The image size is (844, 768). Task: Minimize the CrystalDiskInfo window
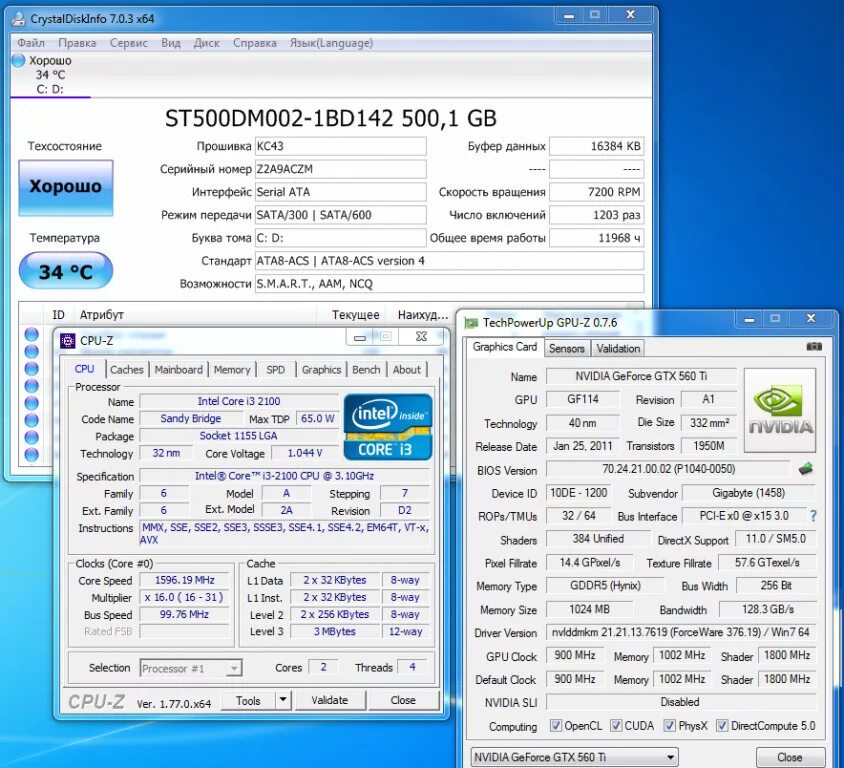click(568, 16)
